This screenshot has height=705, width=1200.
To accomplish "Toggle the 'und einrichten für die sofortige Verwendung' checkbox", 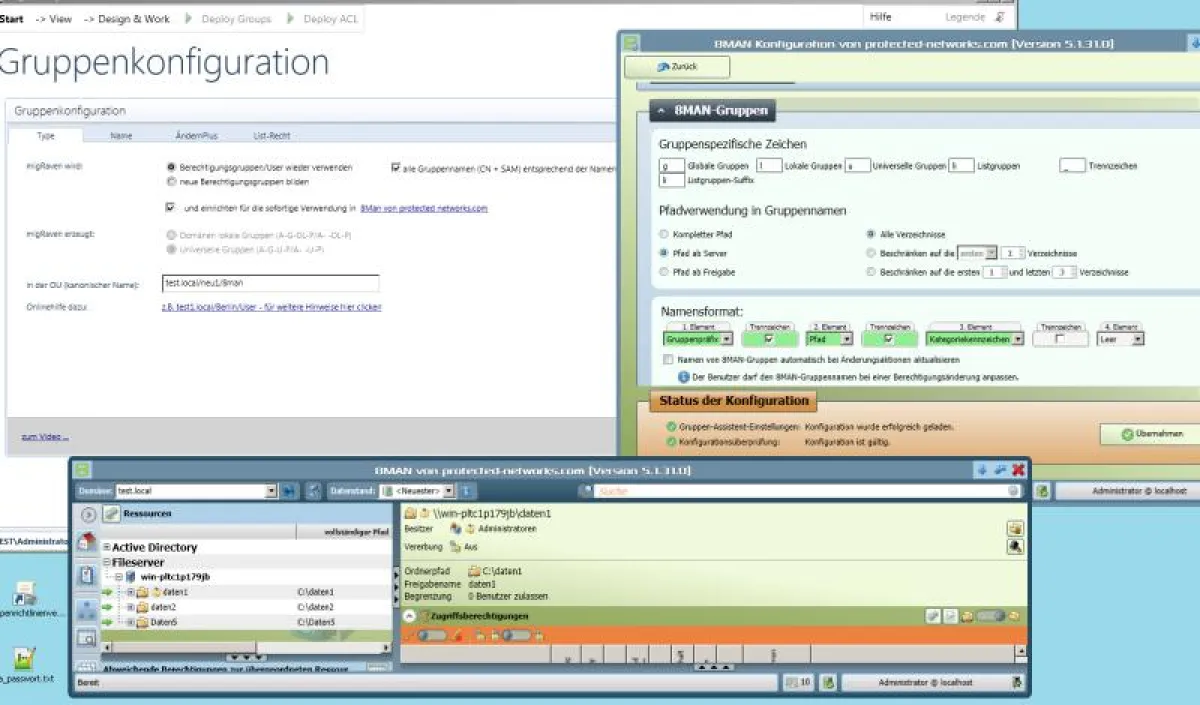I will coord(170,208).
